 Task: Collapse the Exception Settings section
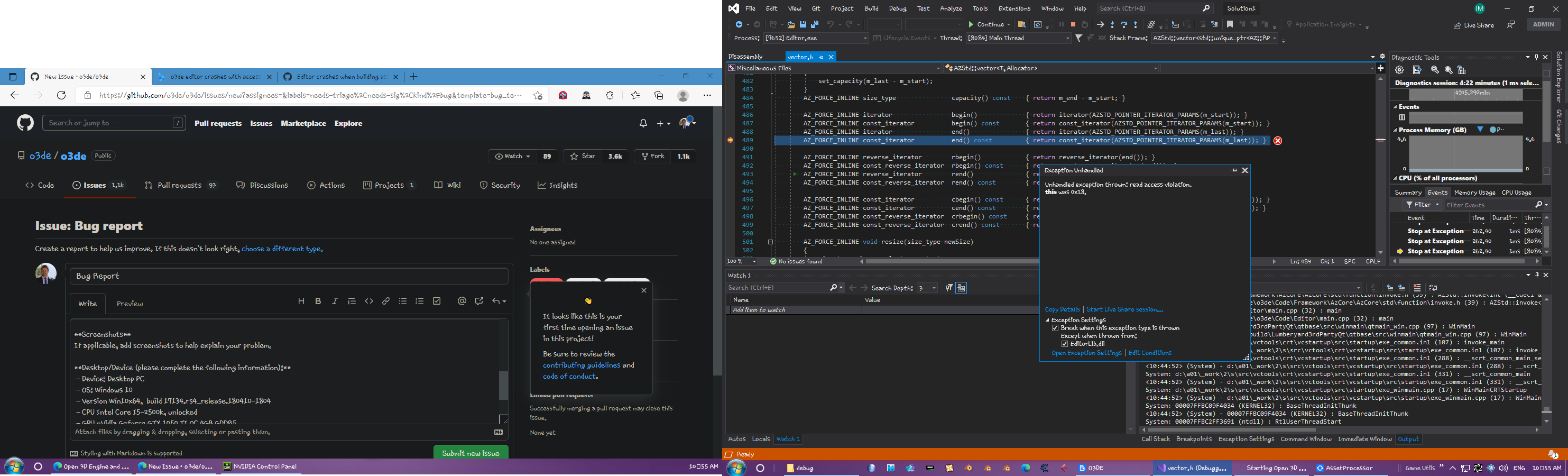point(1048,320)
